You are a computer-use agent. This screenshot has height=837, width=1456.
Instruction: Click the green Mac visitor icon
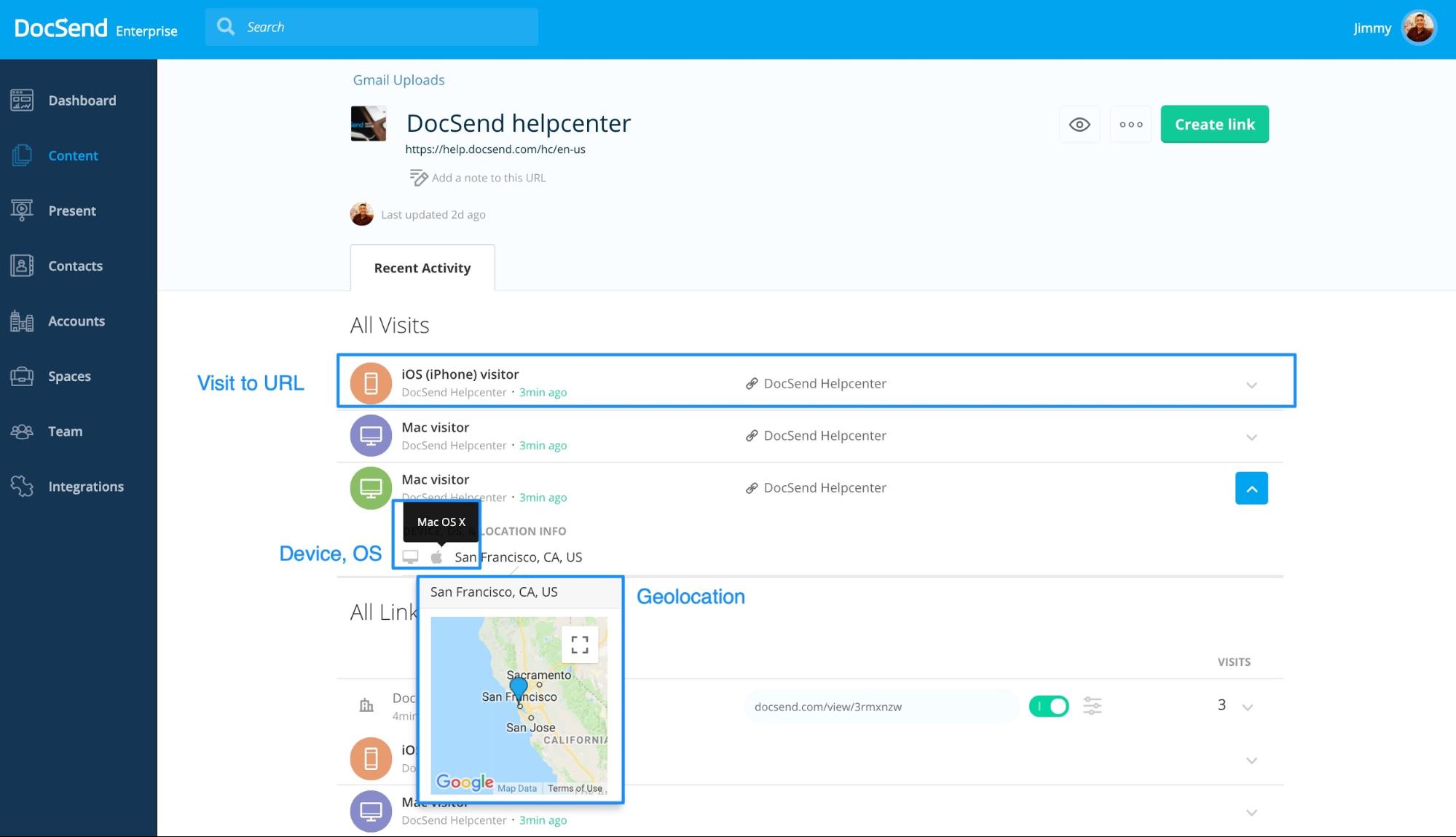pos(371,488)
